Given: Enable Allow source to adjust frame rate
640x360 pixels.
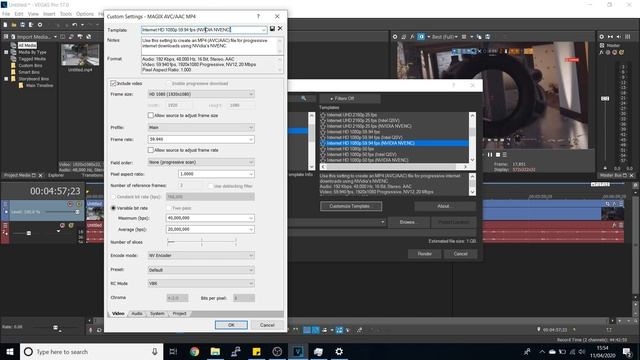Looking at the screenshot, I should point(151,150).
